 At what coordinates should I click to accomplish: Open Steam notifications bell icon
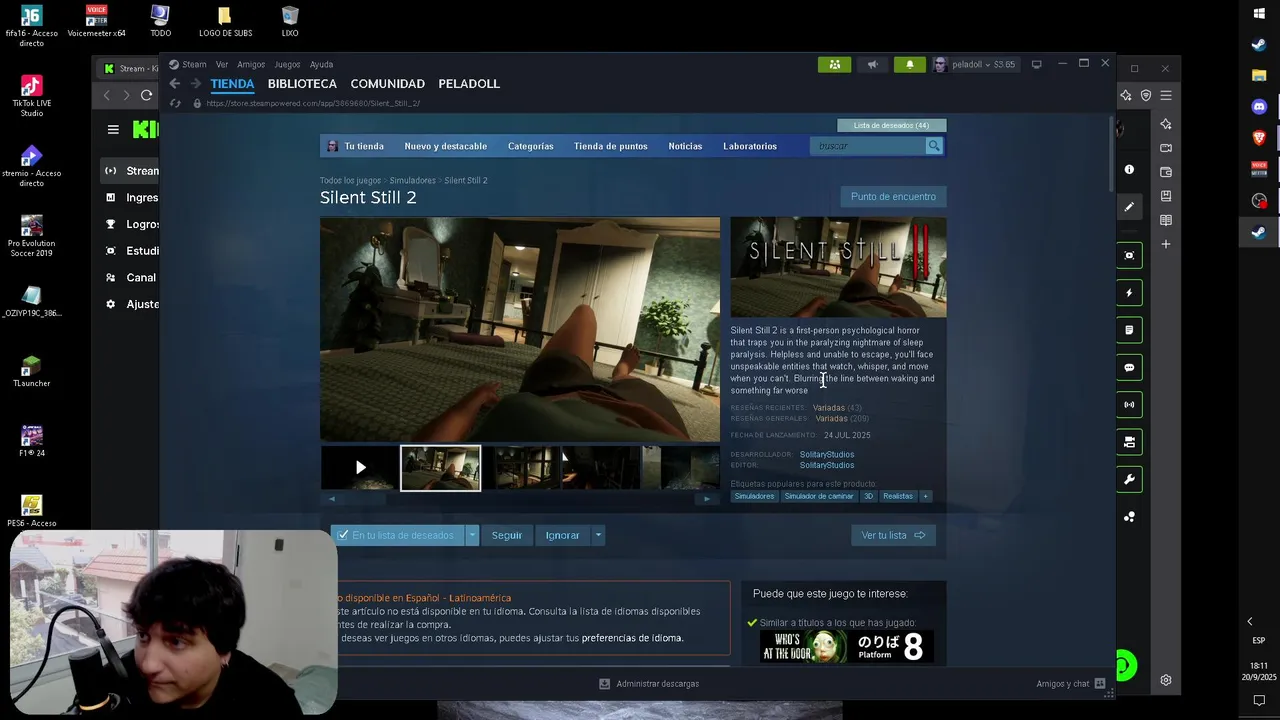click(910, 64)
